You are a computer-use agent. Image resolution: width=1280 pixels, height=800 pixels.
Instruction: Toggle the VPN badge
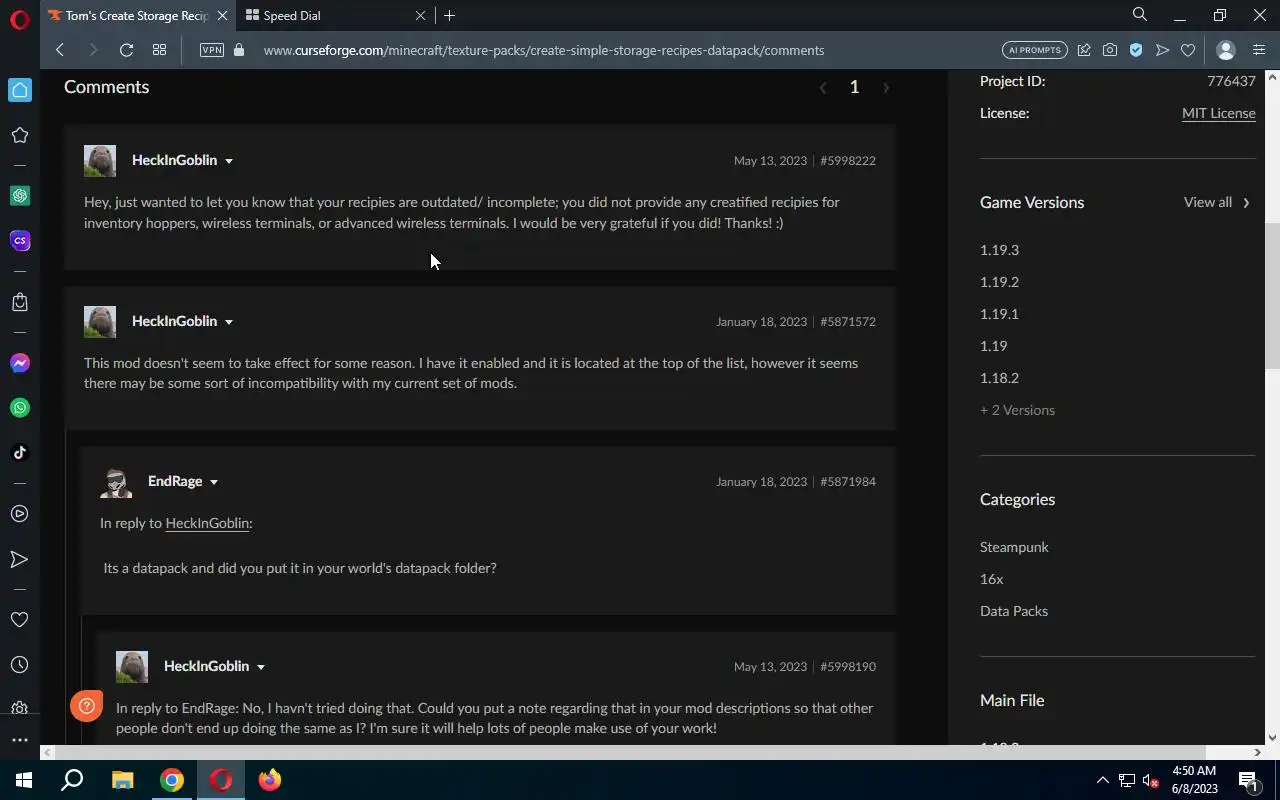(x=212, y=50)
